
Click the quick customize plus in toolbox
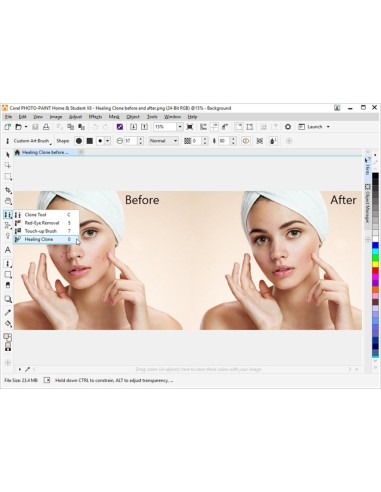click(x=8, y=362)
